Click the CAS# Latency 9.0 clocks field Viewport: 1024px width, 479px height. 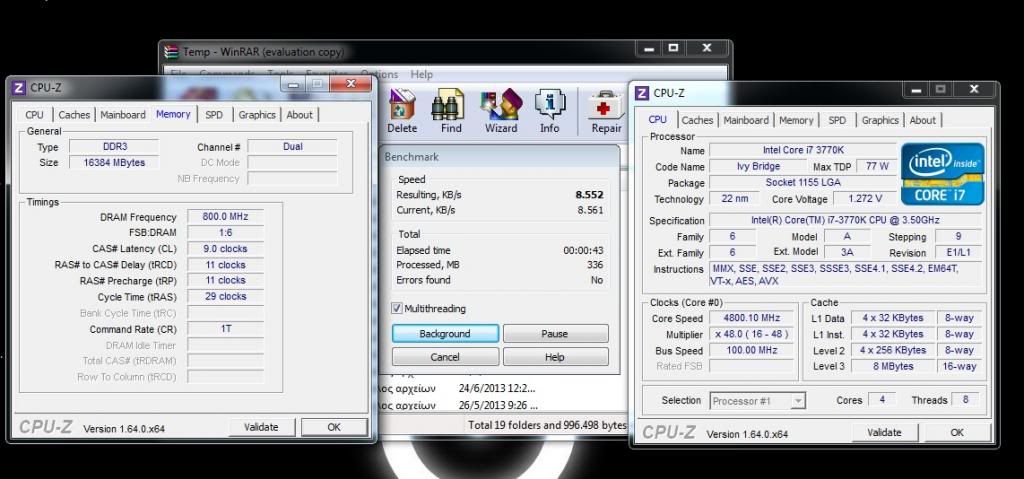point(225,249)
